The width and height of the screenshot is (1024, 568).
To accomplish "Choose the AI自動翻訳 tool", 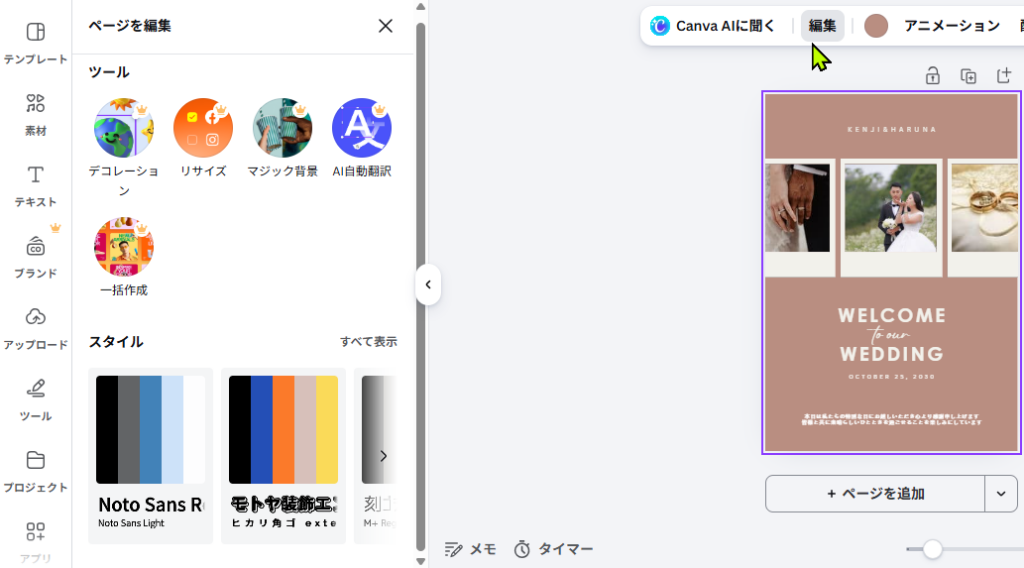I will [x=362, y=138].
